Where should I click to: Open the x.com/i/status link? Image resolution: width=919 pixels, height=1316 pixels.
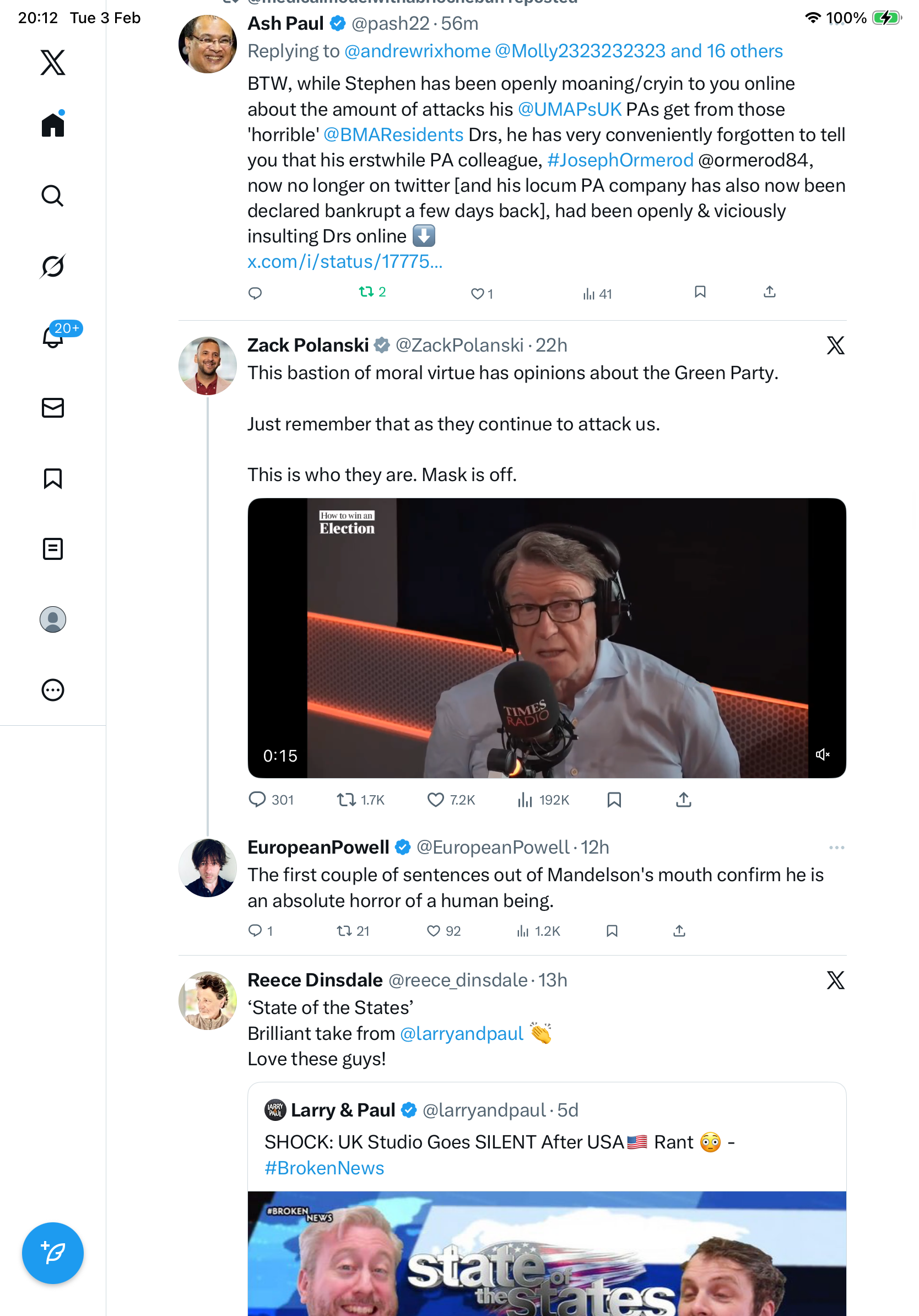pos(345,262)
